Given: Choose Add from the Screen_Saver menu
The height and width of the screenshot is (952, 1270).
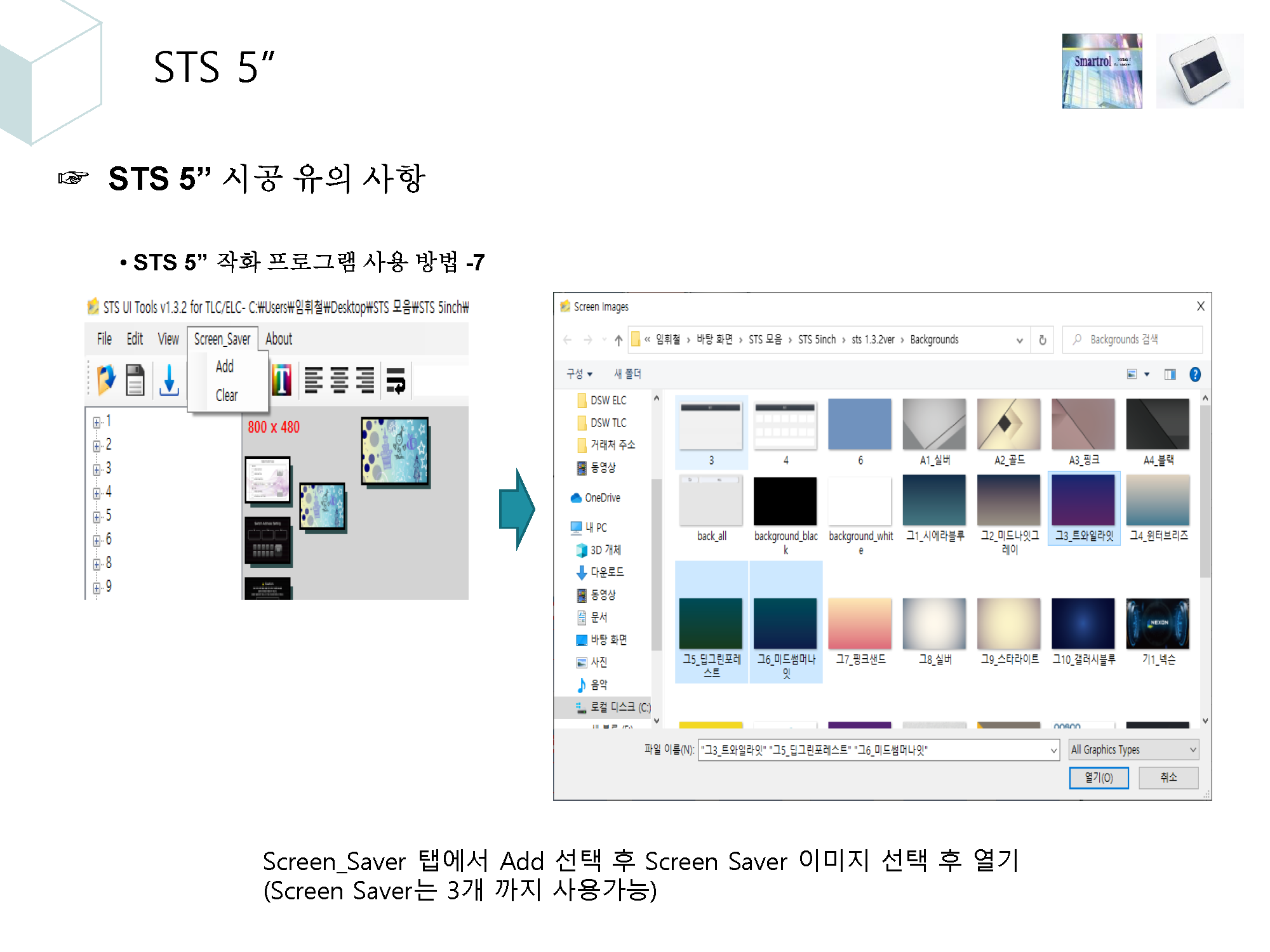Looking at the screenshot, I should coord(225,366).
